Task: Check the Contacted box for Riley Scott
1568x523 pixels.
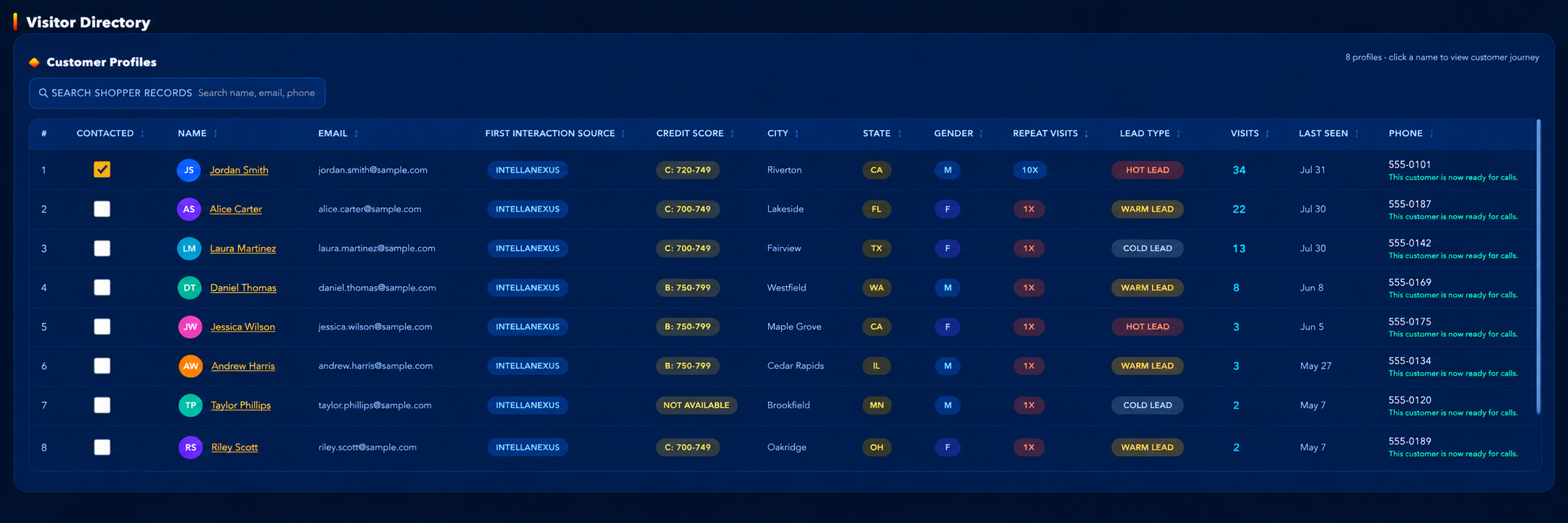Action: [102, 447]
